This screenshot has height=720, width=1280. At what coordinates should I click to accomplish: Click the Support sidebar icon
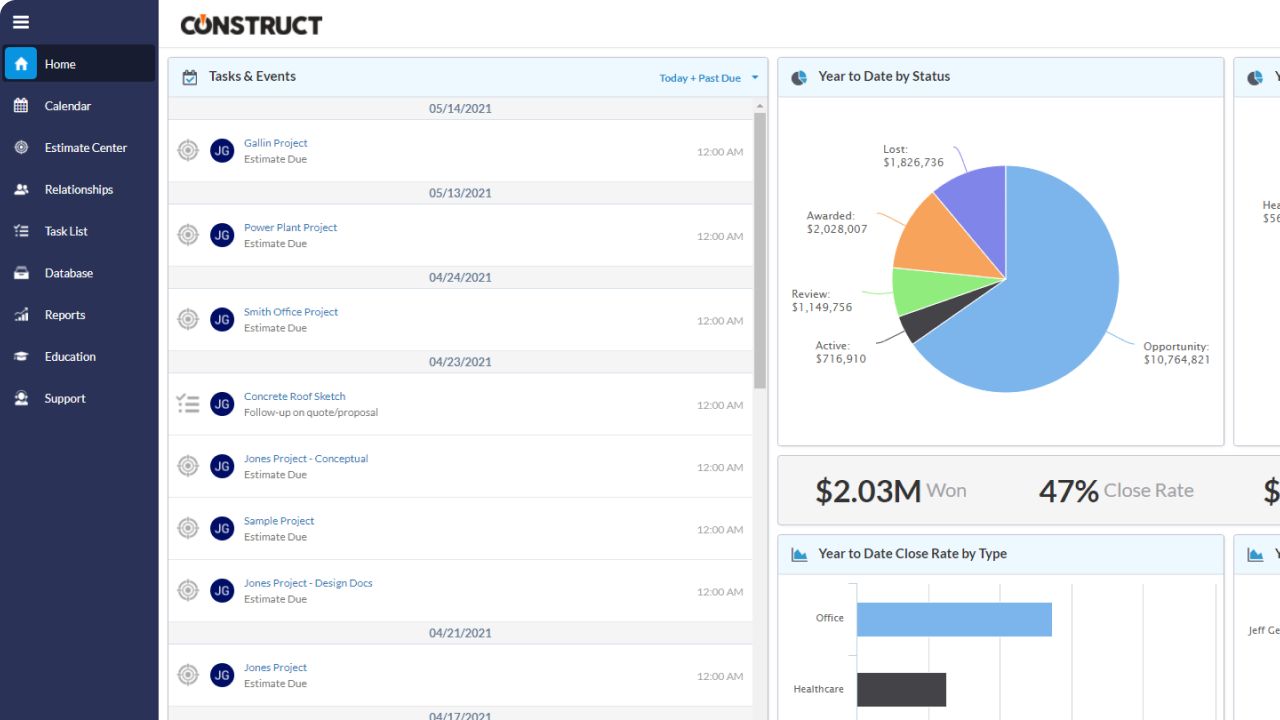click(21, 398)
